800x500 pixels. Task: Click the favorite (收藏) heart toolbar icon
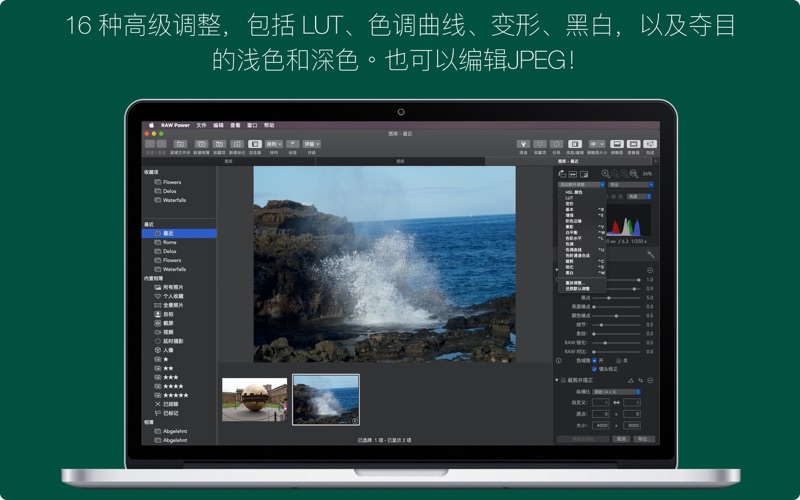pos(540,144)
